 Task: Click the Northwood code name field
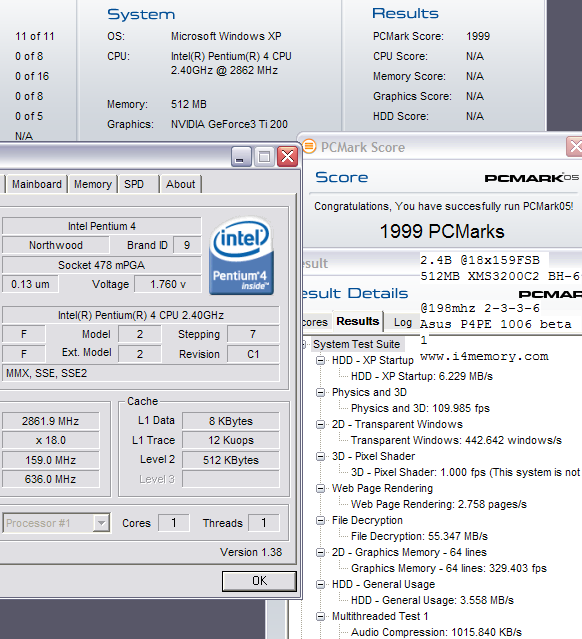[x=56, y=245]
